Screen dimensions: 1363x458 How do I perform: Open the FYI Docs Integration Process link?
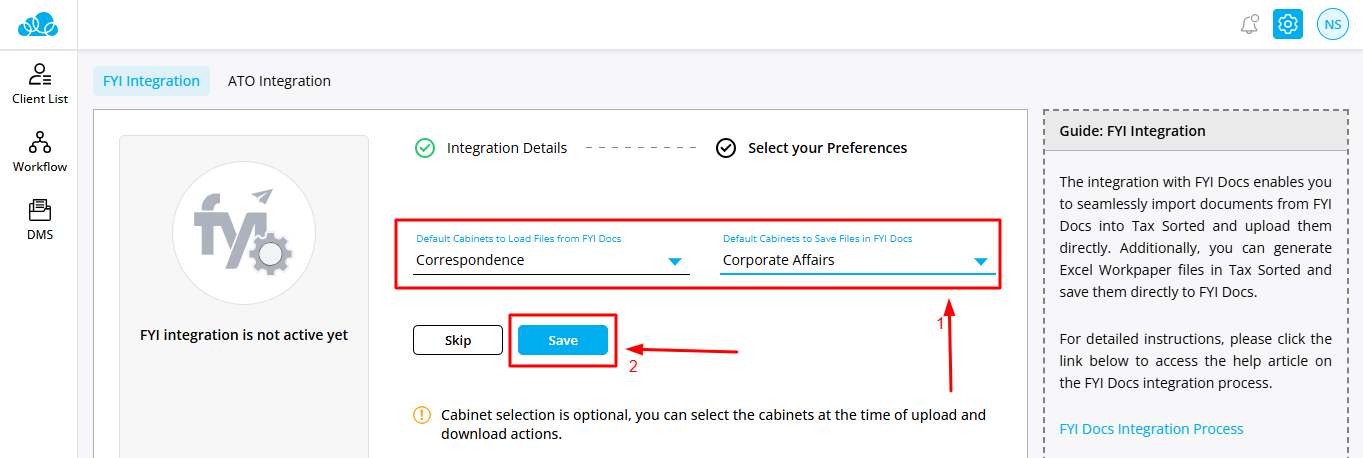pos(1151,429)
